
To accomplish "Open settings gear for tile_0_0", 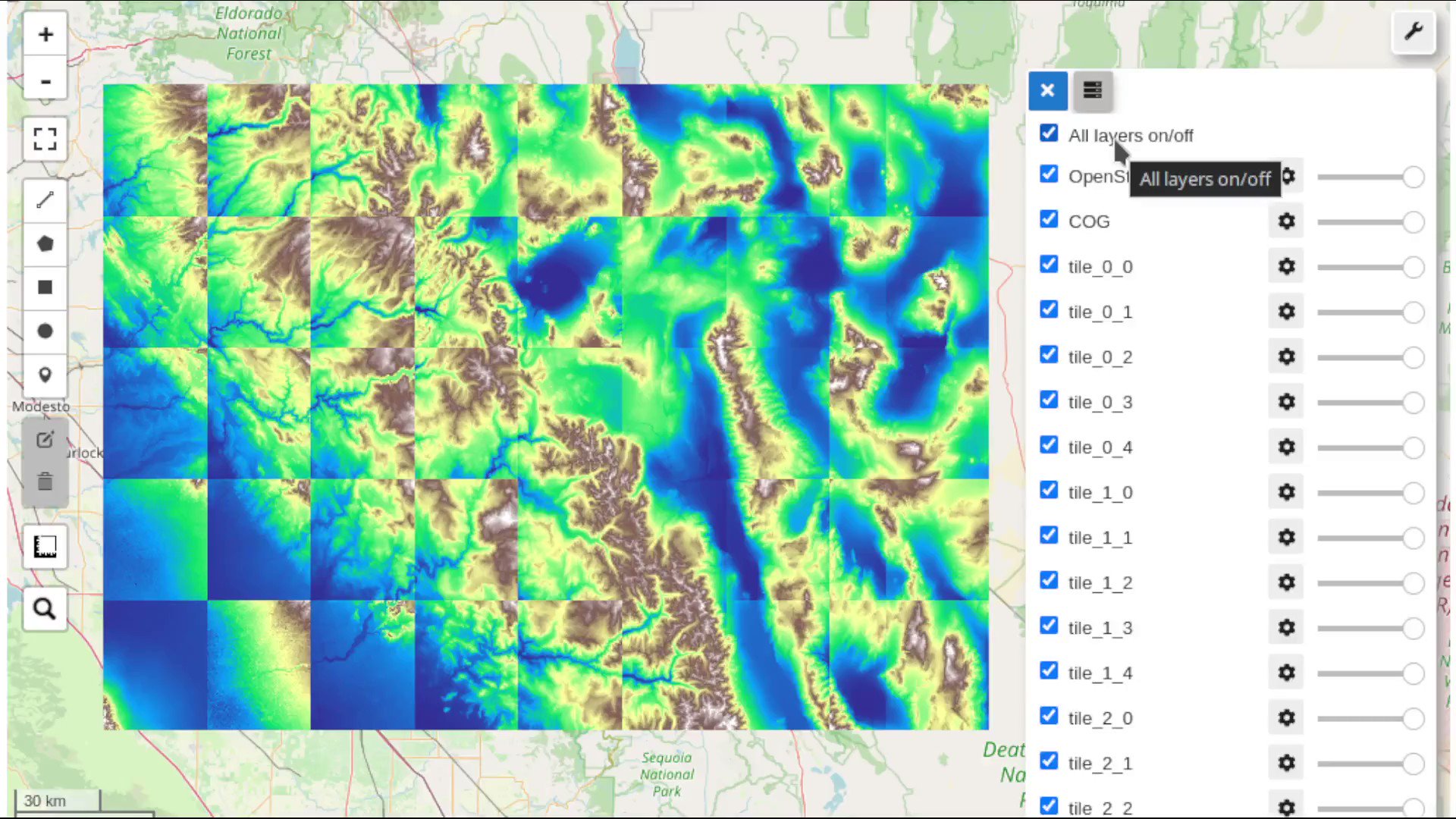I will tap(1286, 266).
